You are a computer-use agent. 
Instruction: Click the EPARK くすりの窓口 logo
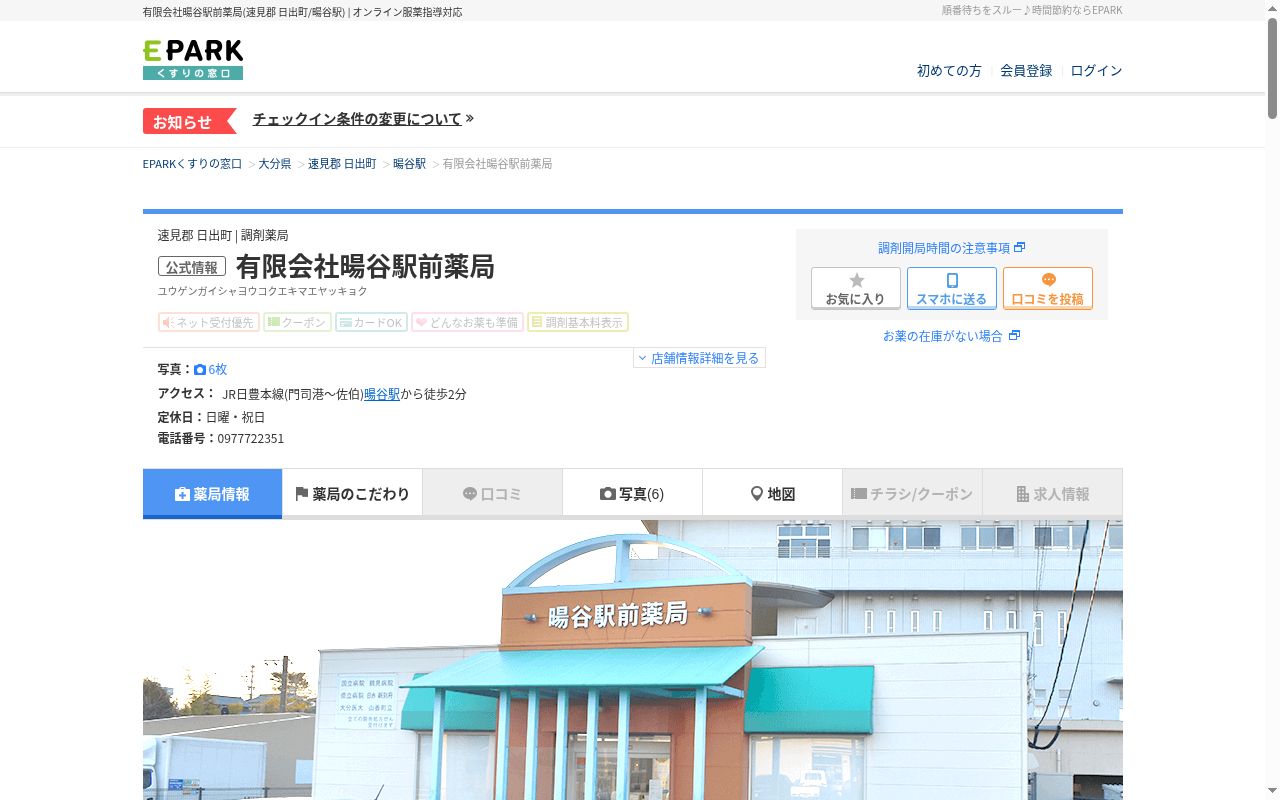pos(193,60)
